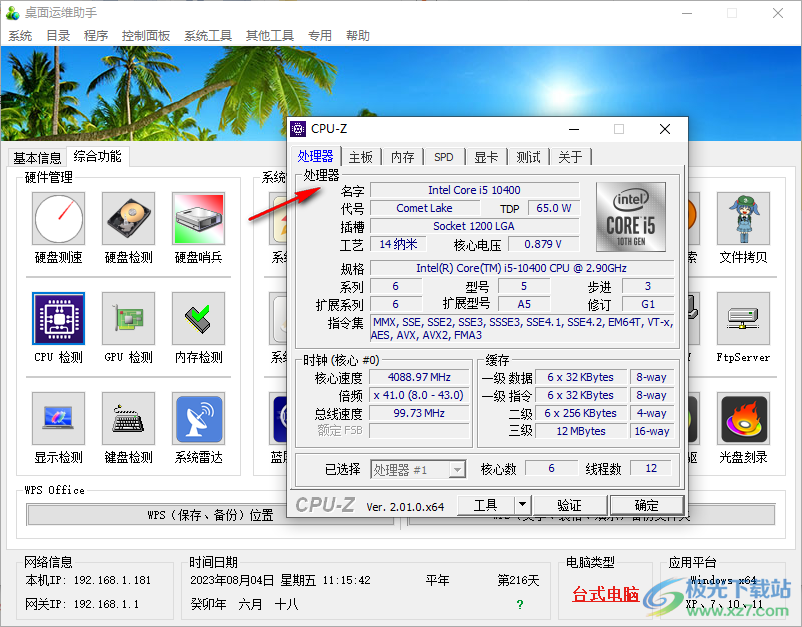Screen dimensions: 802x627
Task: Launch the 内存检测 memory test icon
Action: (x=198, y=319)
